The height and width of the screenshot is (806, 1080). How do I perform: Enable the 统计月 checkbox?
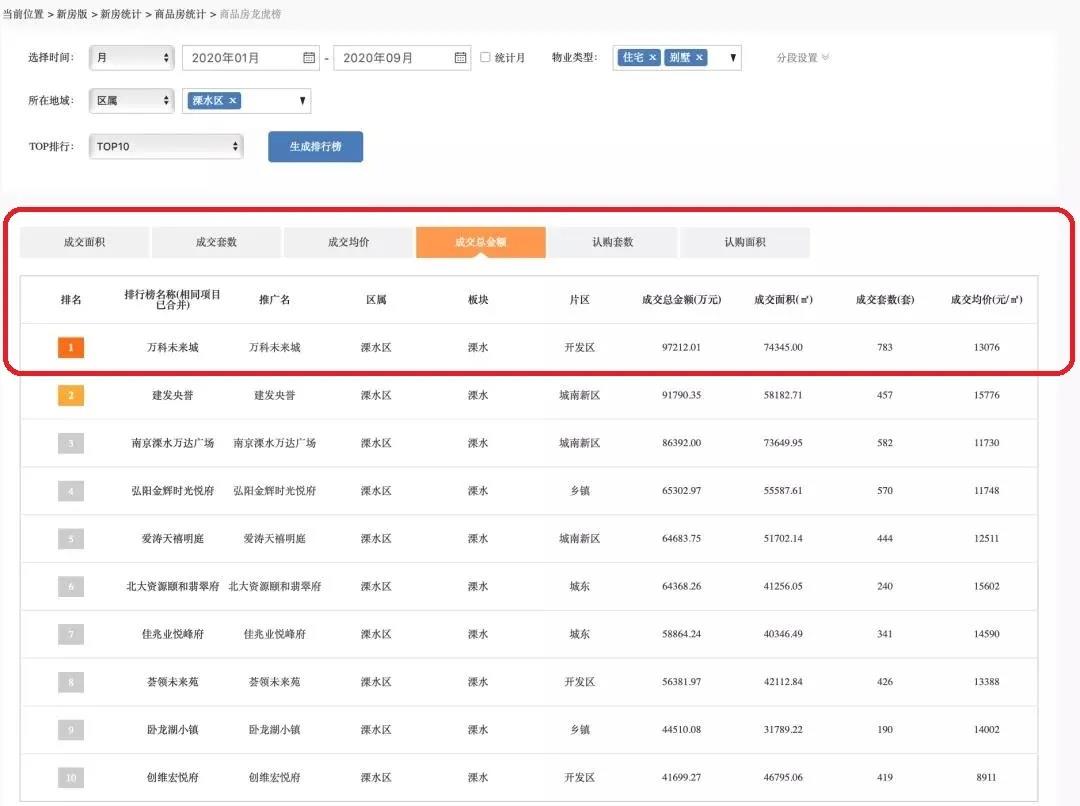click(486, 58)
